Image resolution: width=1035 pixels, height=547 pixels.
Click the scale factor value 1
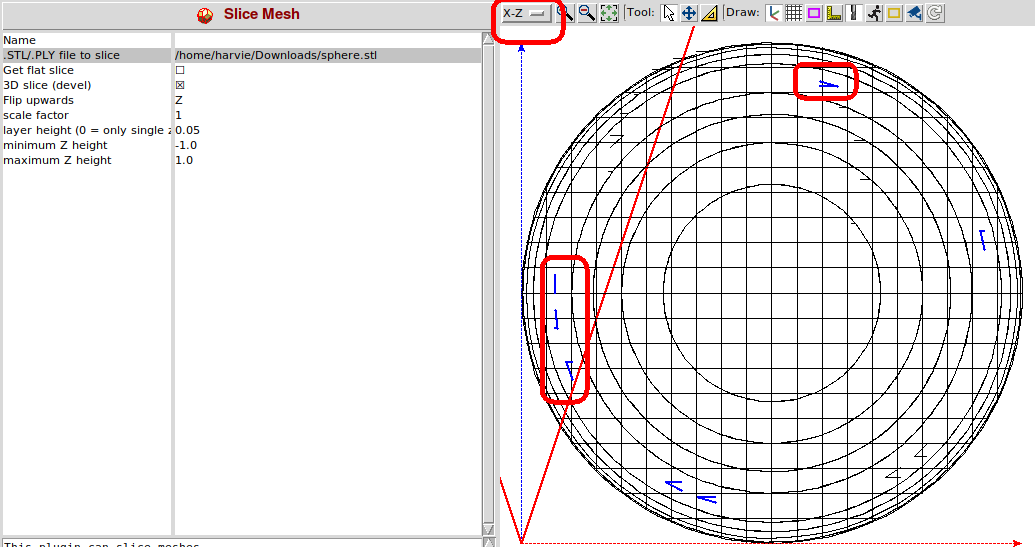(x=178, y=115)
